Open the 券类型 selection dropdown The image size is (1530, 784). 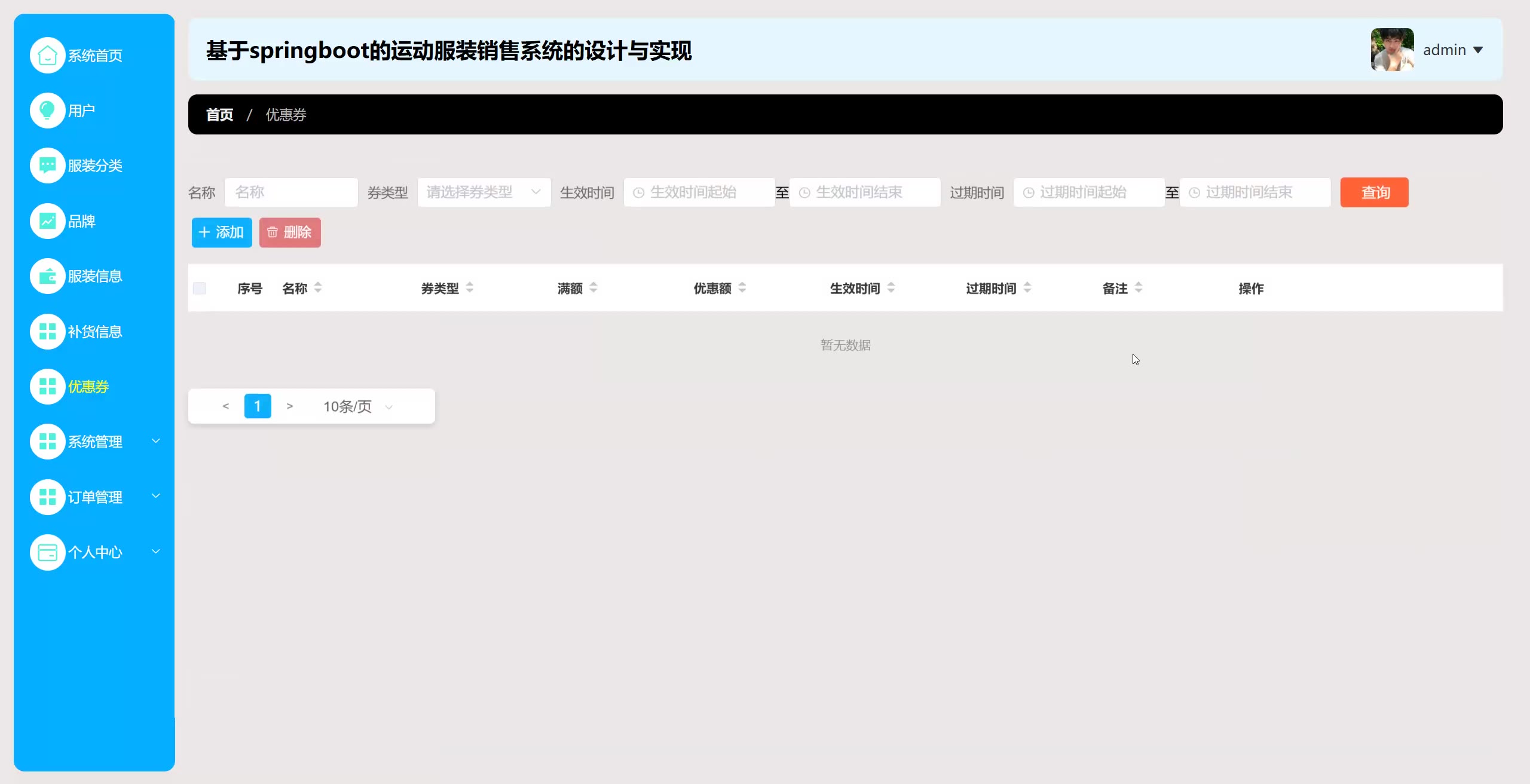coord(484,192)
